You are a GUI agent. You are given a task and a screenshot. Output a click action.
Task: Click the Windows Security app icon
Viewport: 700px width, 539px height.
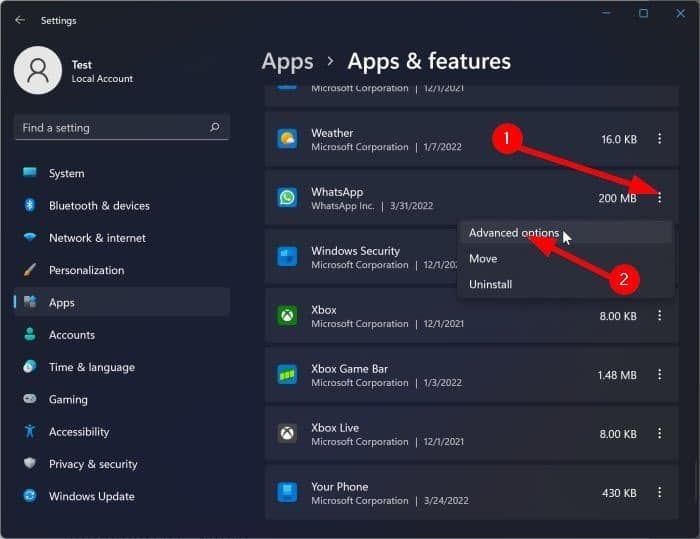click(x=287, y=257)
